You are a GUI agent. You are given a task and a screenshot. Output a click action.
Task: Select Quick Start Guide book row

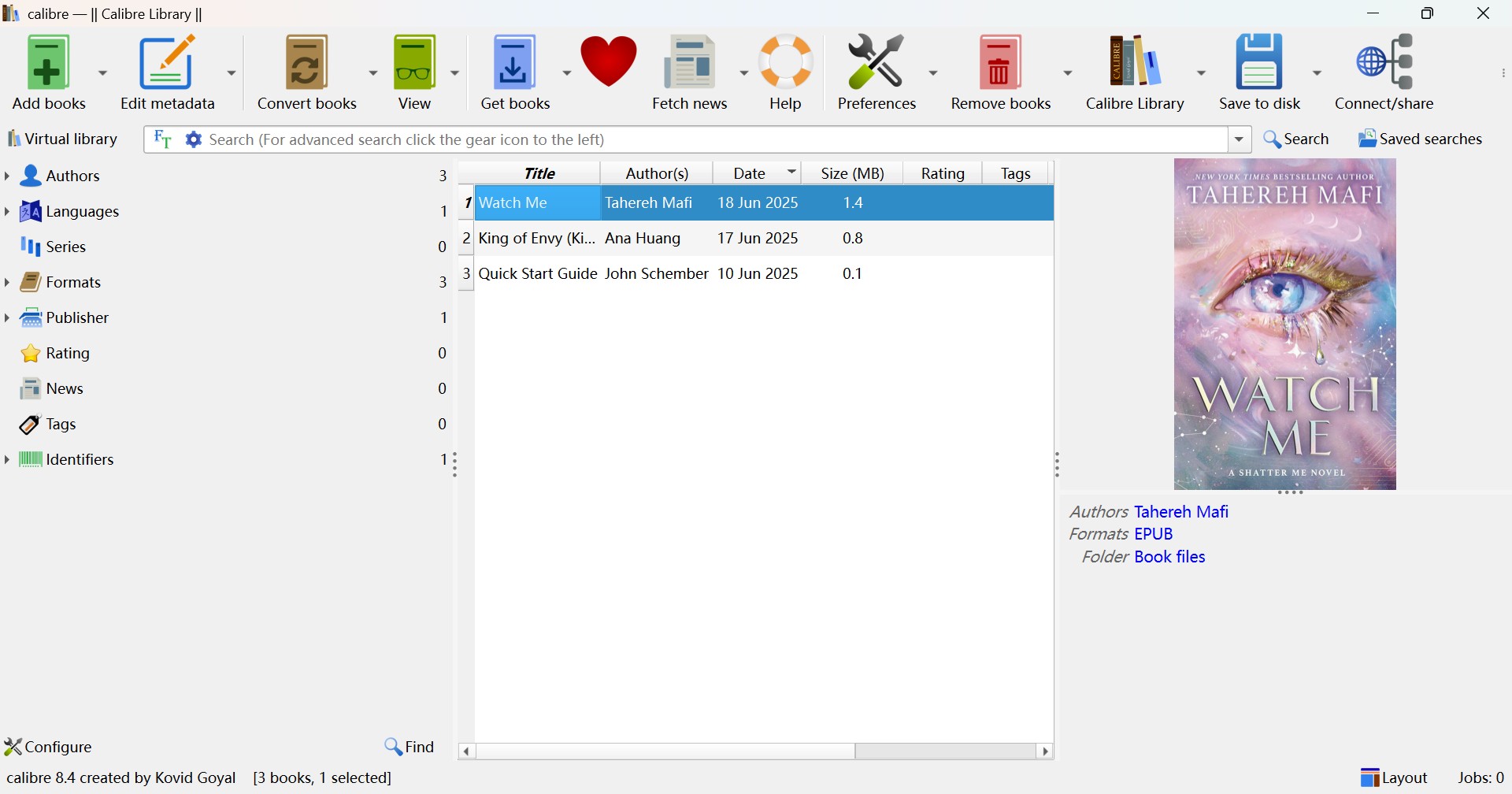pos(764,273)
